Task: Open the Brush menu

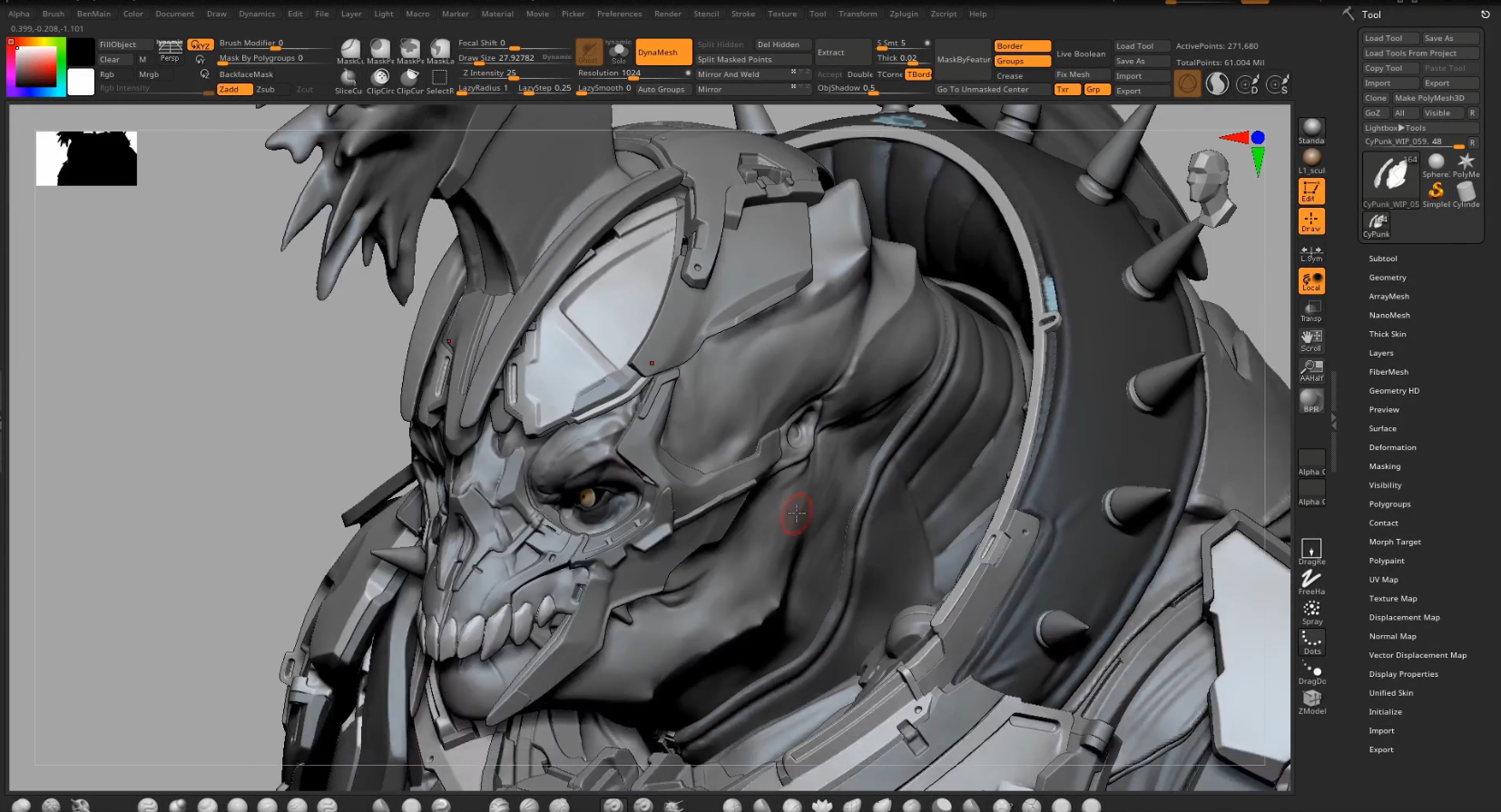Action: point(54,14)
